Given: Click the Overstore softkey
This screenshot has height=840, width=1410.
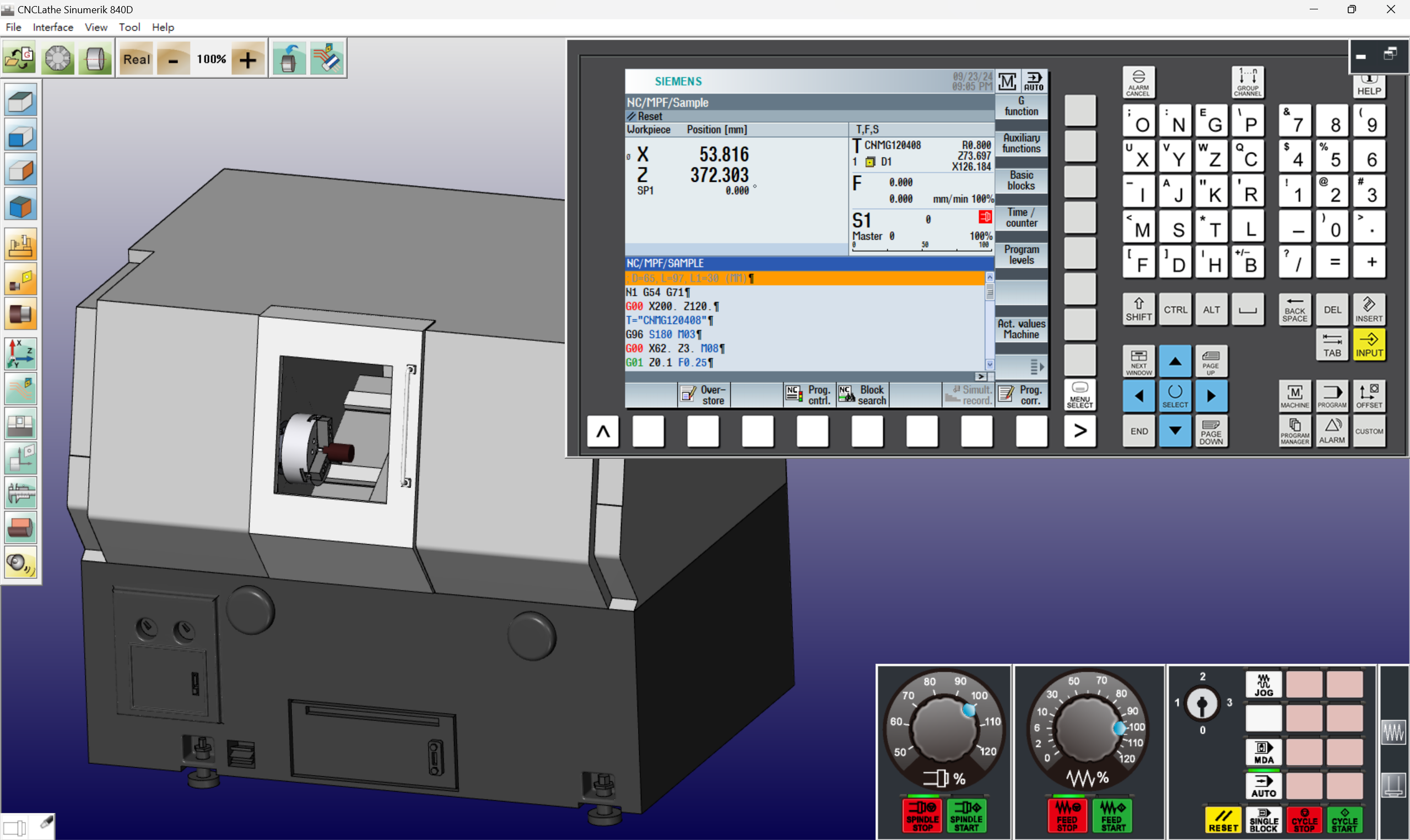Looking at the screenshot, I should 704,395.
